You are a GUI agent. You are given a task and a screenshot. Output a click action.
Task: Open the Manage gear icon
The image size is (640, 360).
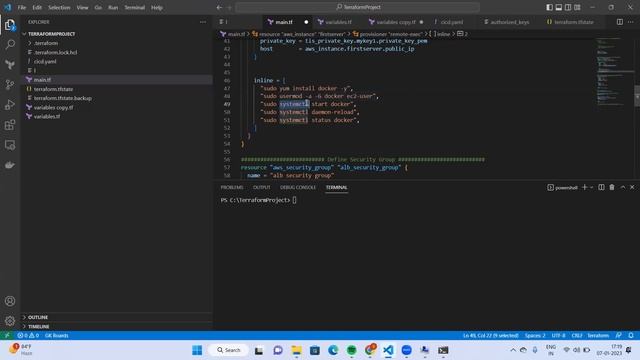[10, 321]
